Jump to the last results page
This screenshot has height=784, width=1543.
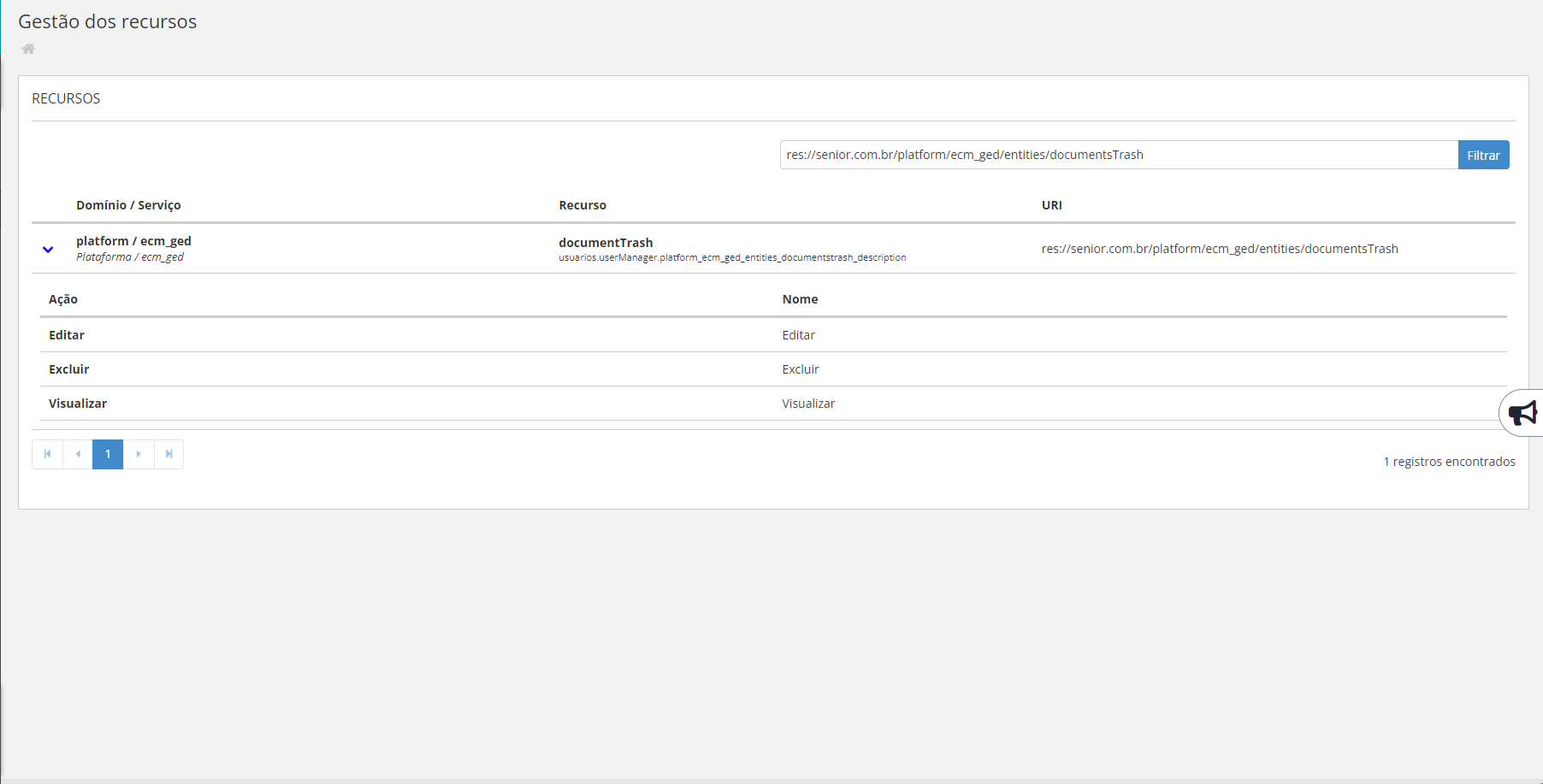coord(169,454)
